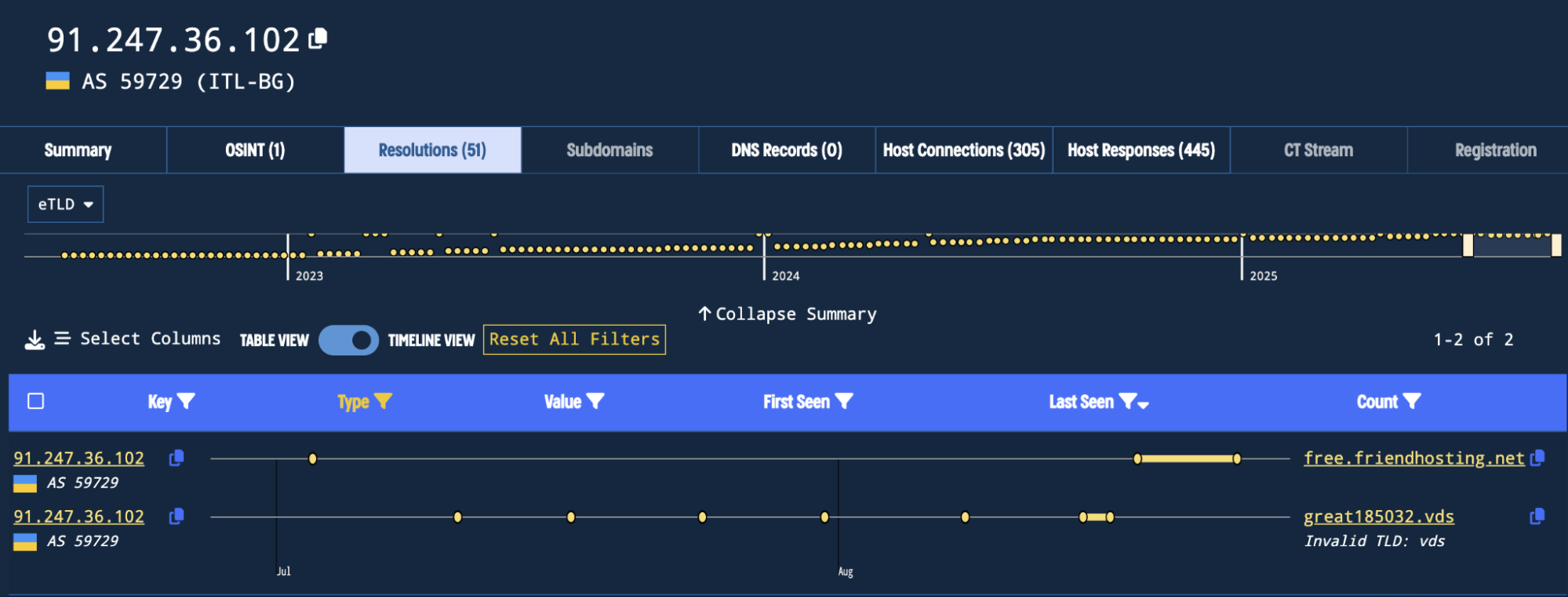Click the Aug label on timeline axis
This screenshot has width=1568, height=598.
click(x=845, y=571)
